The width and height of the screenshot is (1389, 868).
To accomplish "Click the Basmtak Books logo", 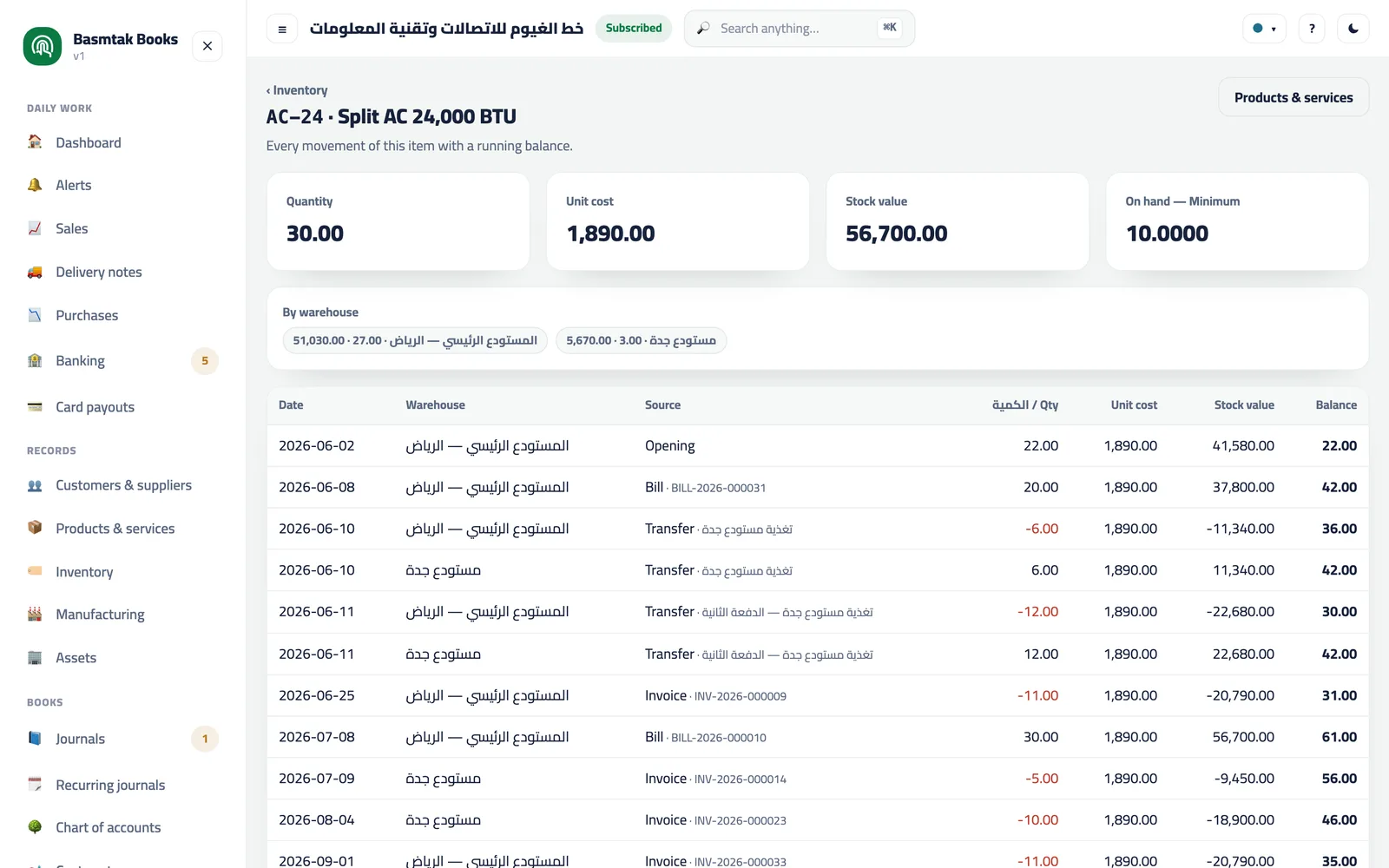I will click(x=43, y=46).
